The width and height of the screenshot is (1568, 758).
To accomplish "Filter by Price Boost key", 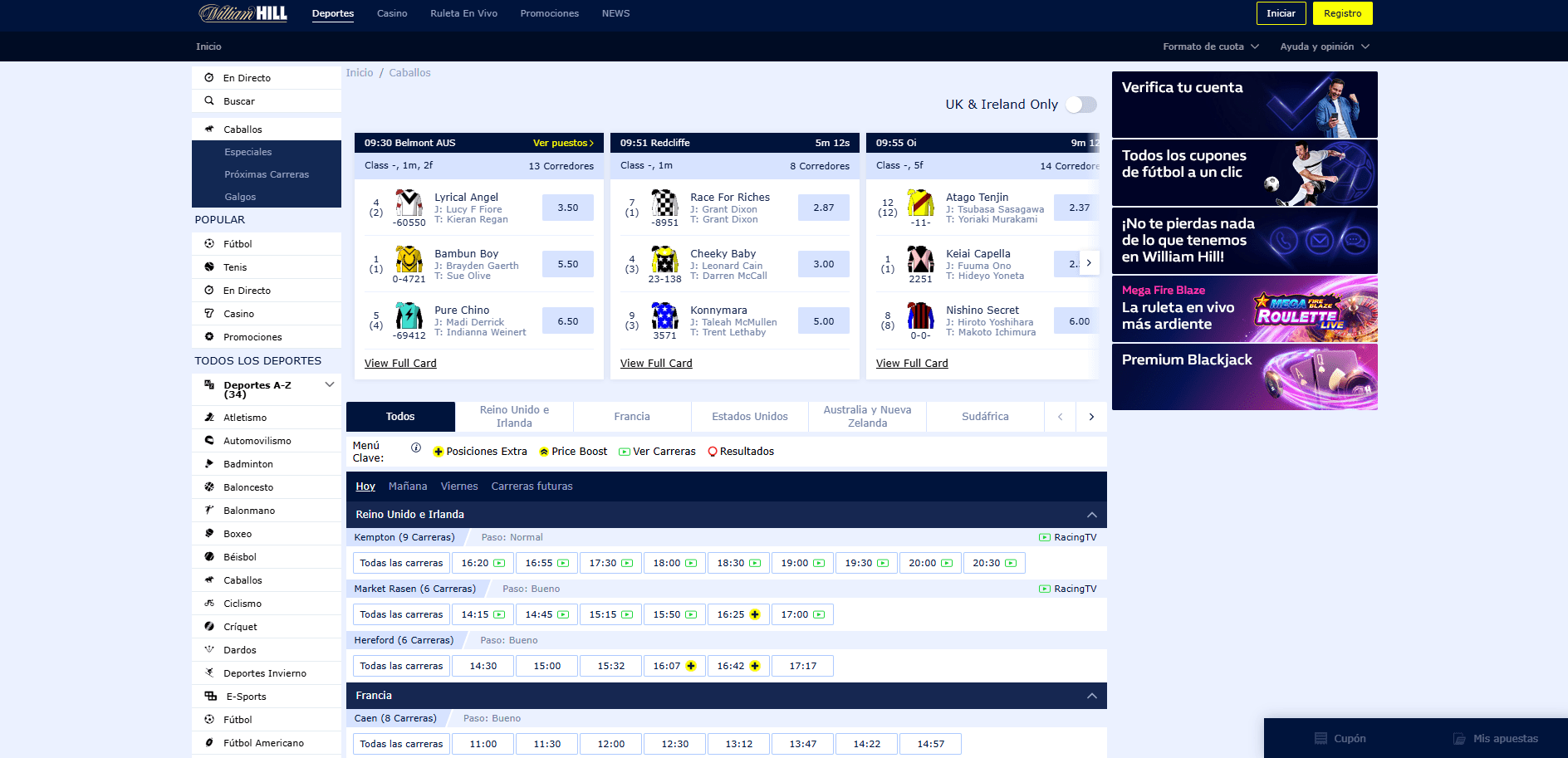I will coord(573,452).
